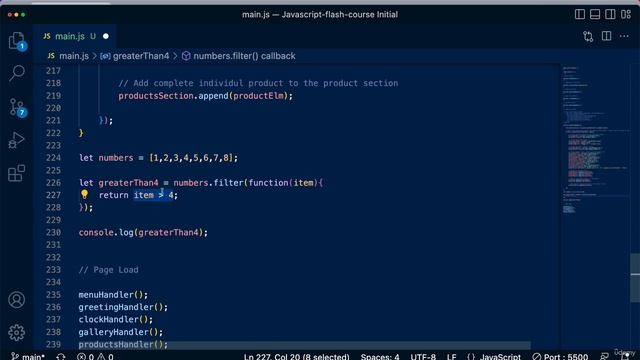Image resolution: width=640 pixels, height=360 pixels.
Task: Click productsSection.append line
Action: [x=205, y=96]
